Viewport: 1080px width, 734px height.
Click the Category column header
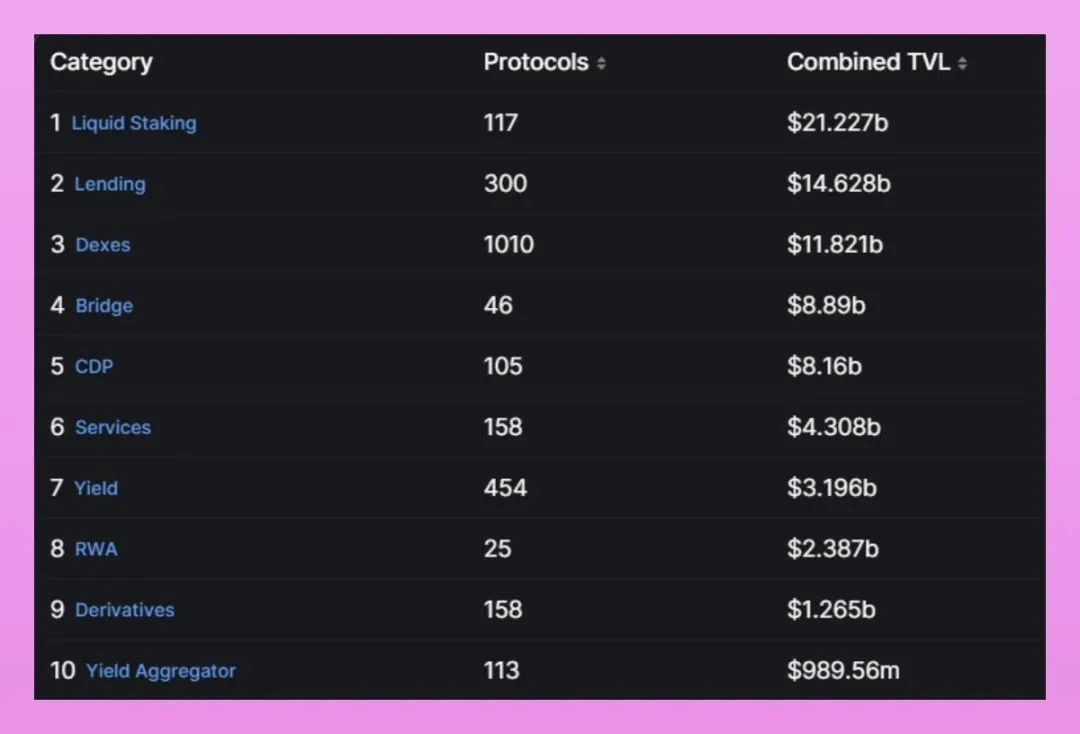pyautogui.click(x=101, y=62)
